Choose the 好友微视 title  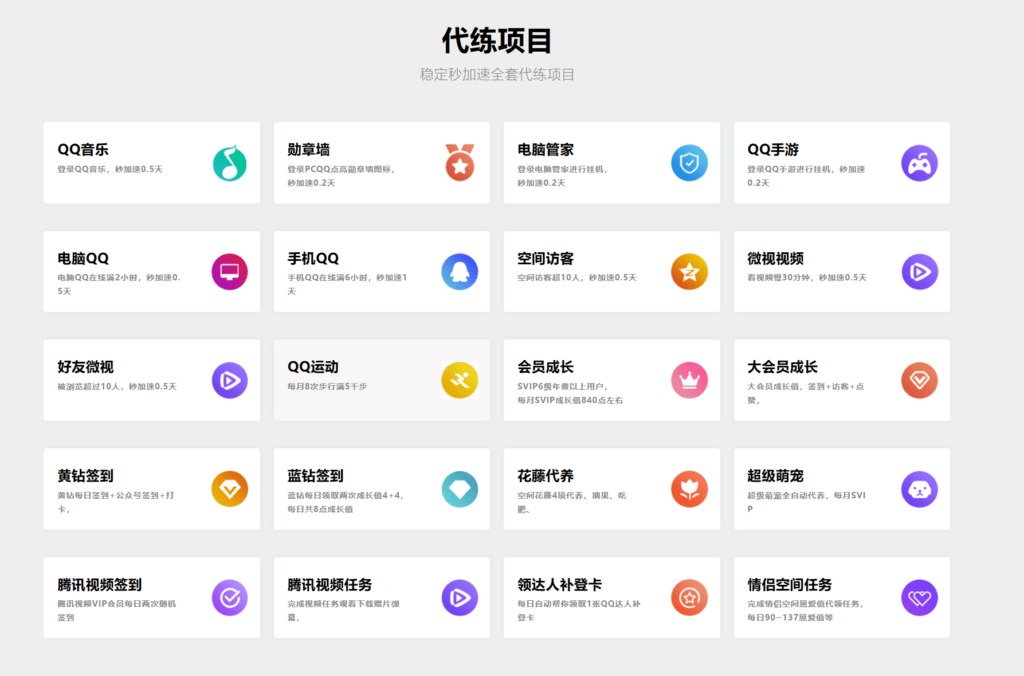(86, 367)
